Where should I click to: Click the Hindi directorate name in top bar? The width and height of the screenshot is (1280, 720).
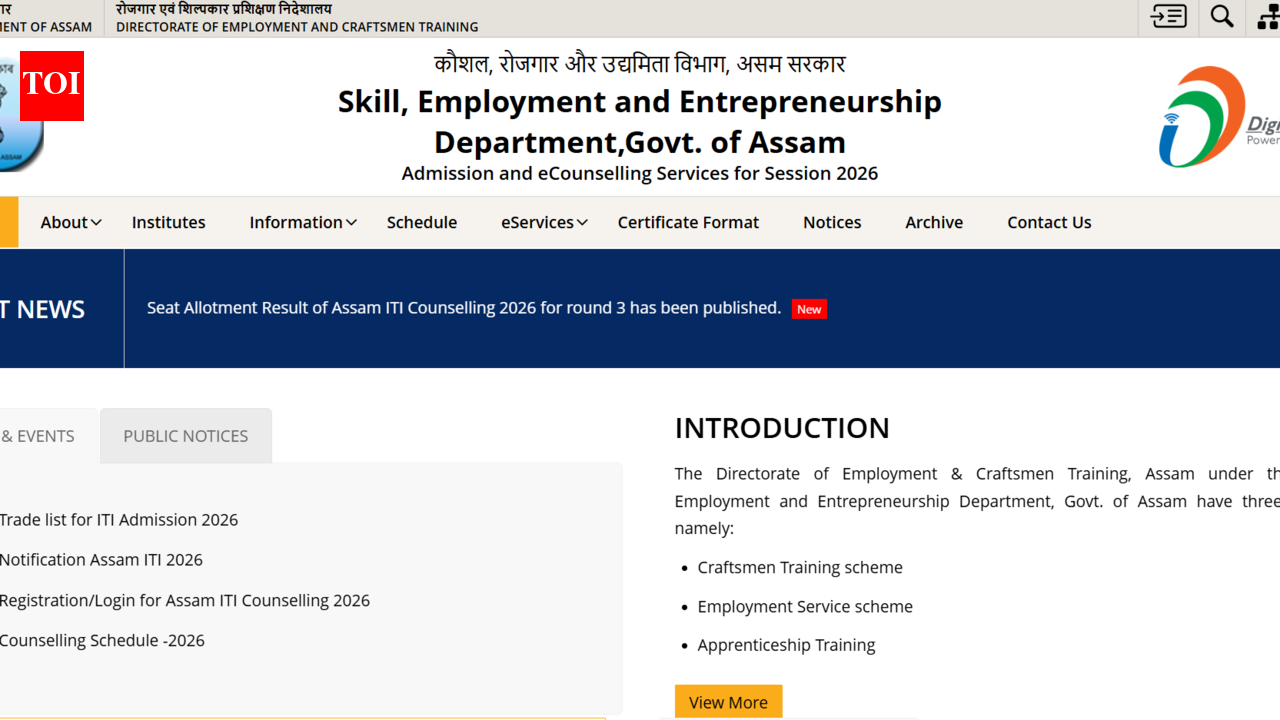pyautogui.click(x=224, y=9)
